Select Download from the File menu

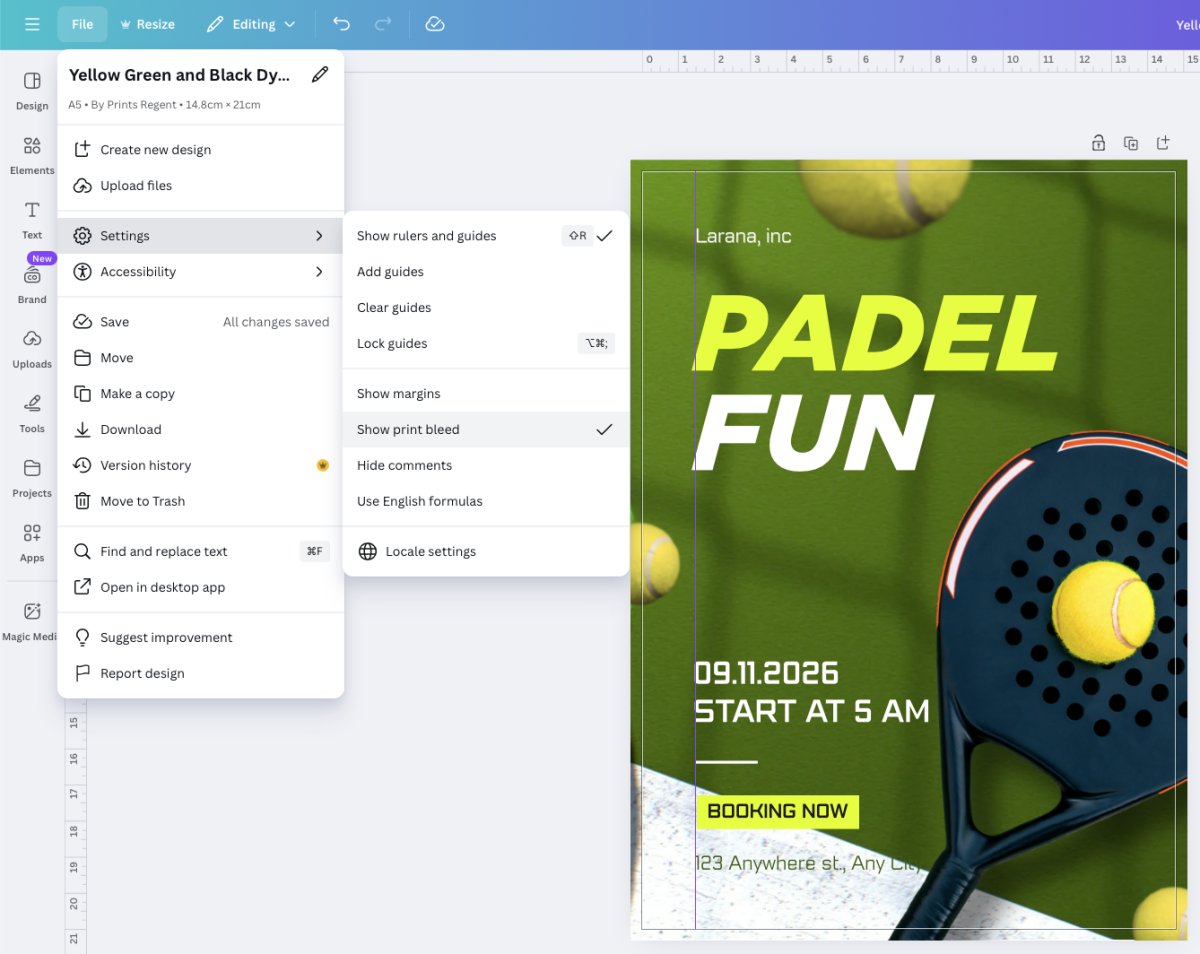coord(131,430)
